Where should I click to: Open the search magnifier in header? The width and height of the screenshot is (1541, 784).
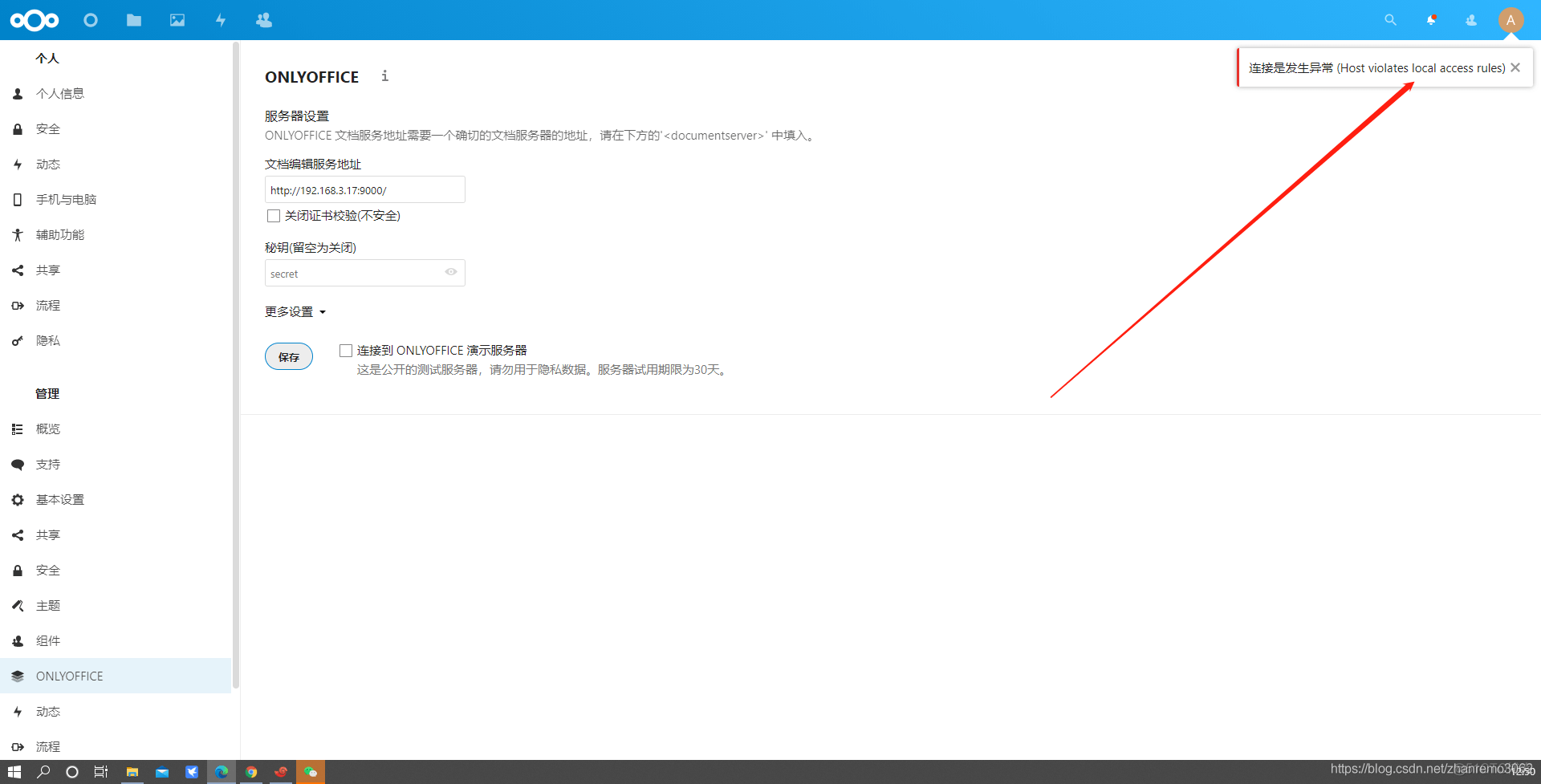(1391, 20)
